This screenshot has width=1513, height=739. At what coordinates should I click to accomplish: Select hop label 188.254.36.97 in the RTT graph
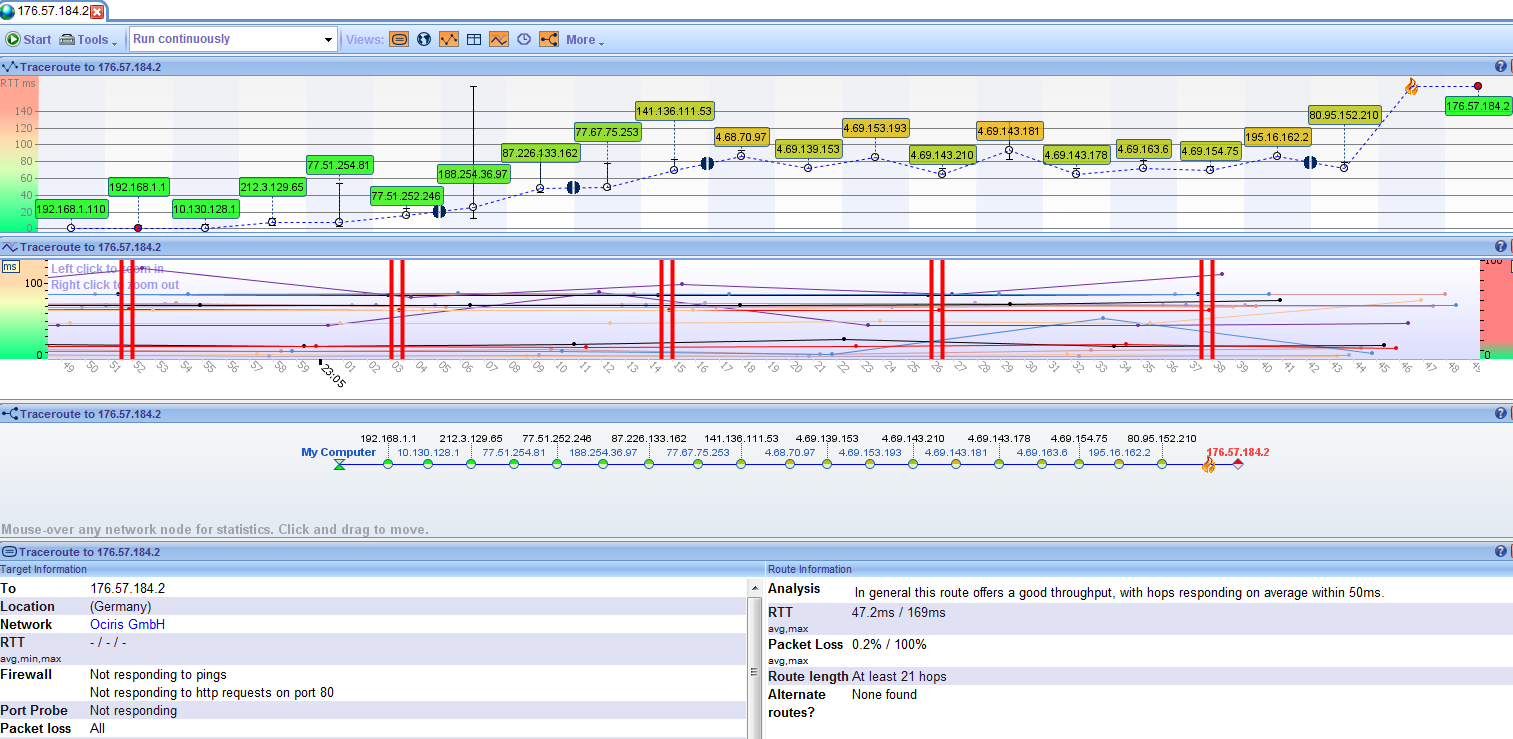473,173
